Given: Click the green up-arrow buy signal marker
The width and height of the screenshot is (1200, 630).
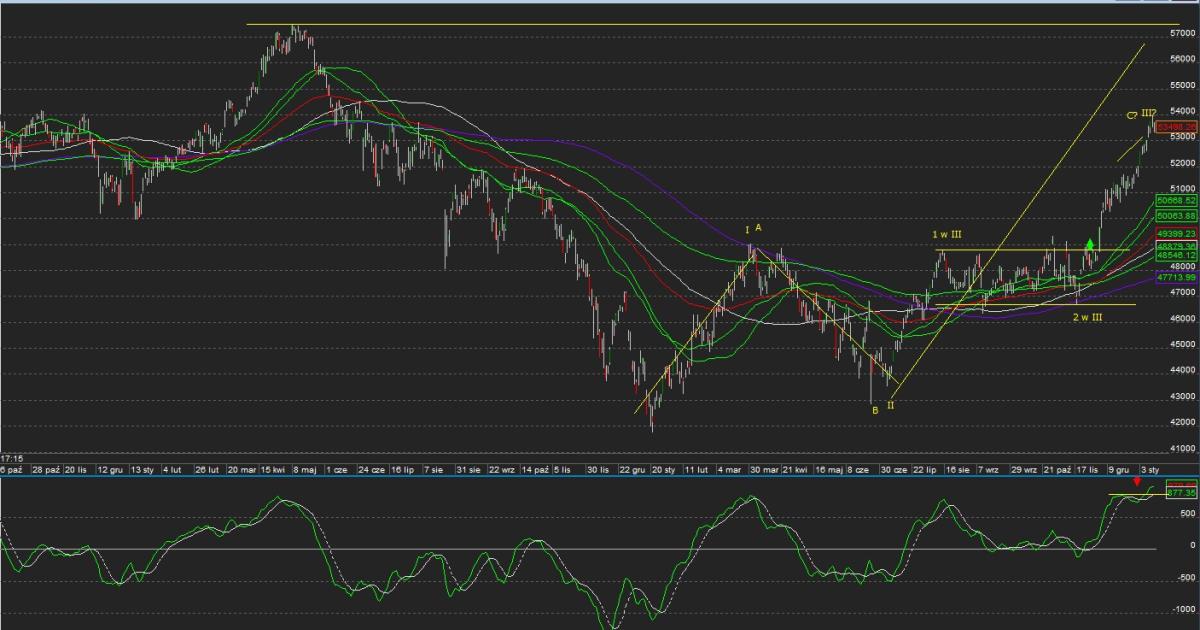Looking at the screenshot, I should pos(1090,245).
